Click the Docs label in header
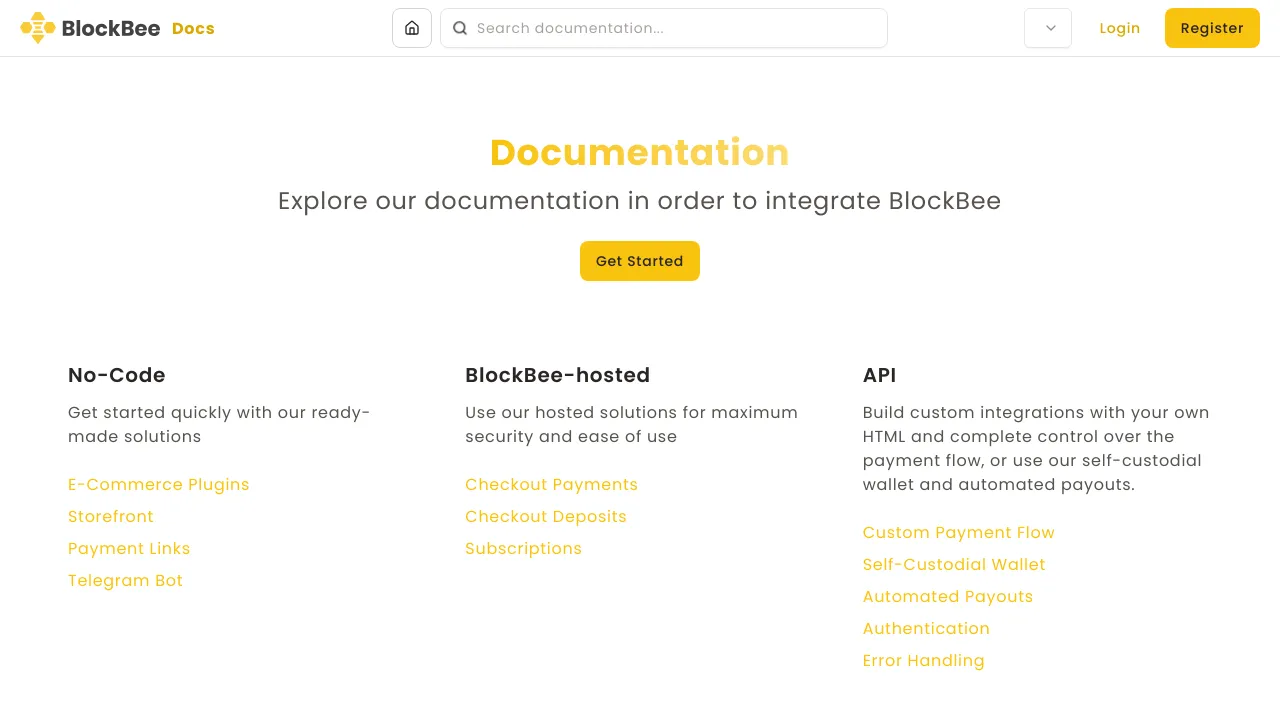1280x720 pixels. tap(193, 28)
